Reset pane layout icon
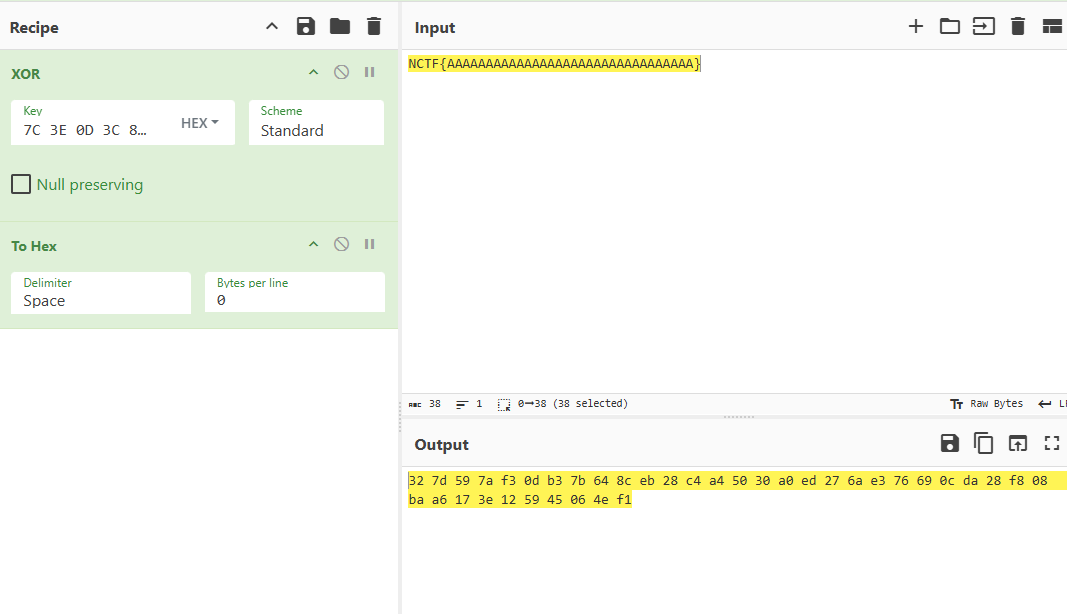This screenshot has height=614, width=1067. pos(1052,27)
